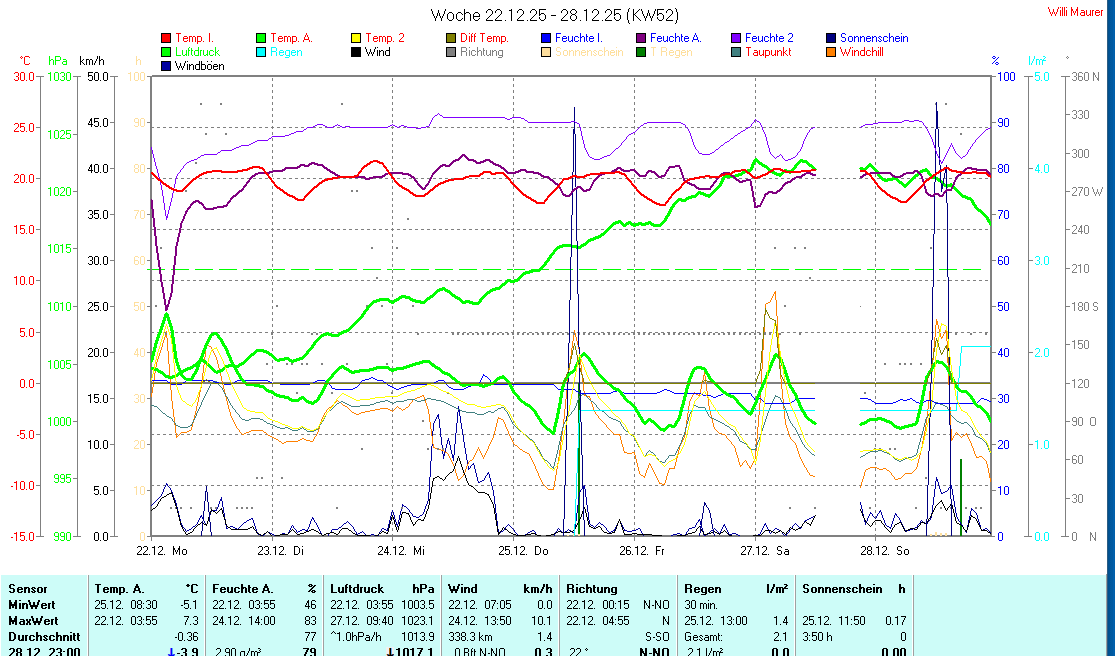Click the yellow Temp. 2 legend swatch
Image resolution: width=1115 pixels, height=656 pixels.
pos(356,38)
